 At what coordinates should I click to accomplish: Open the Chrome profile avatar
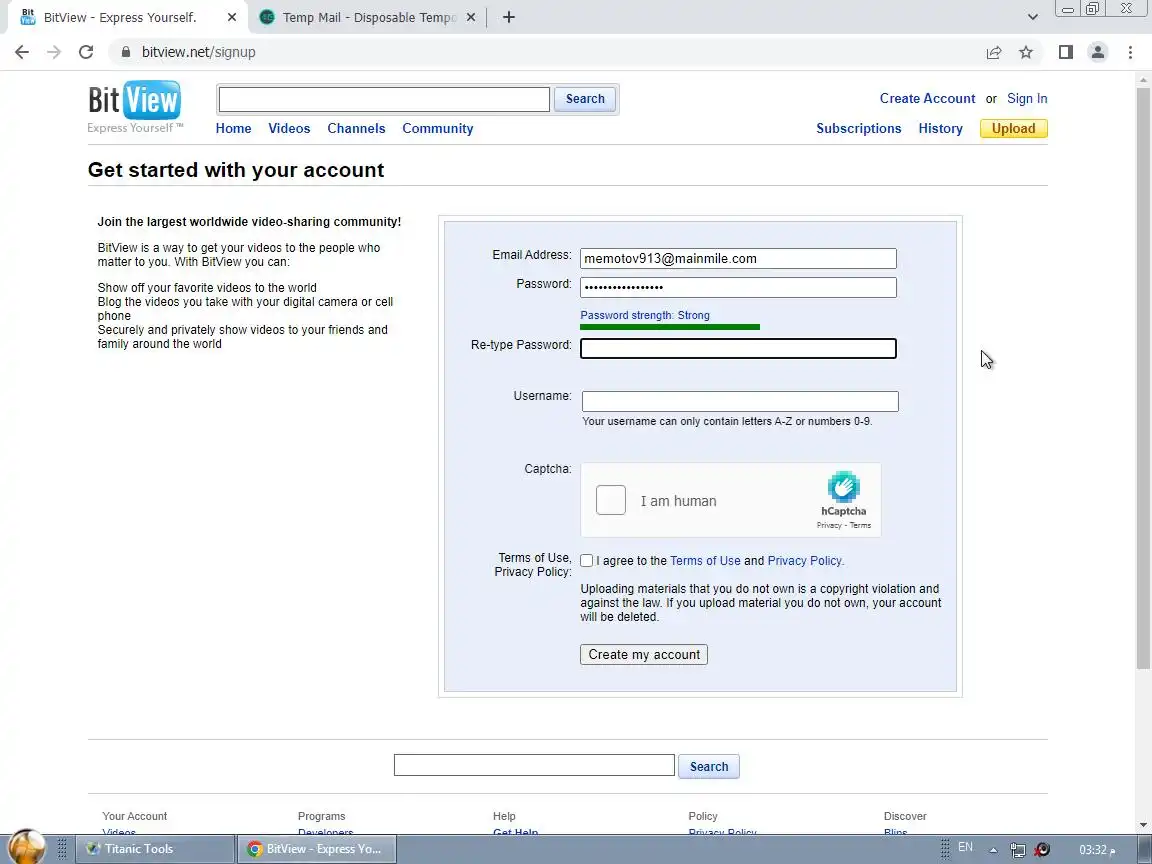[1098, 52]
